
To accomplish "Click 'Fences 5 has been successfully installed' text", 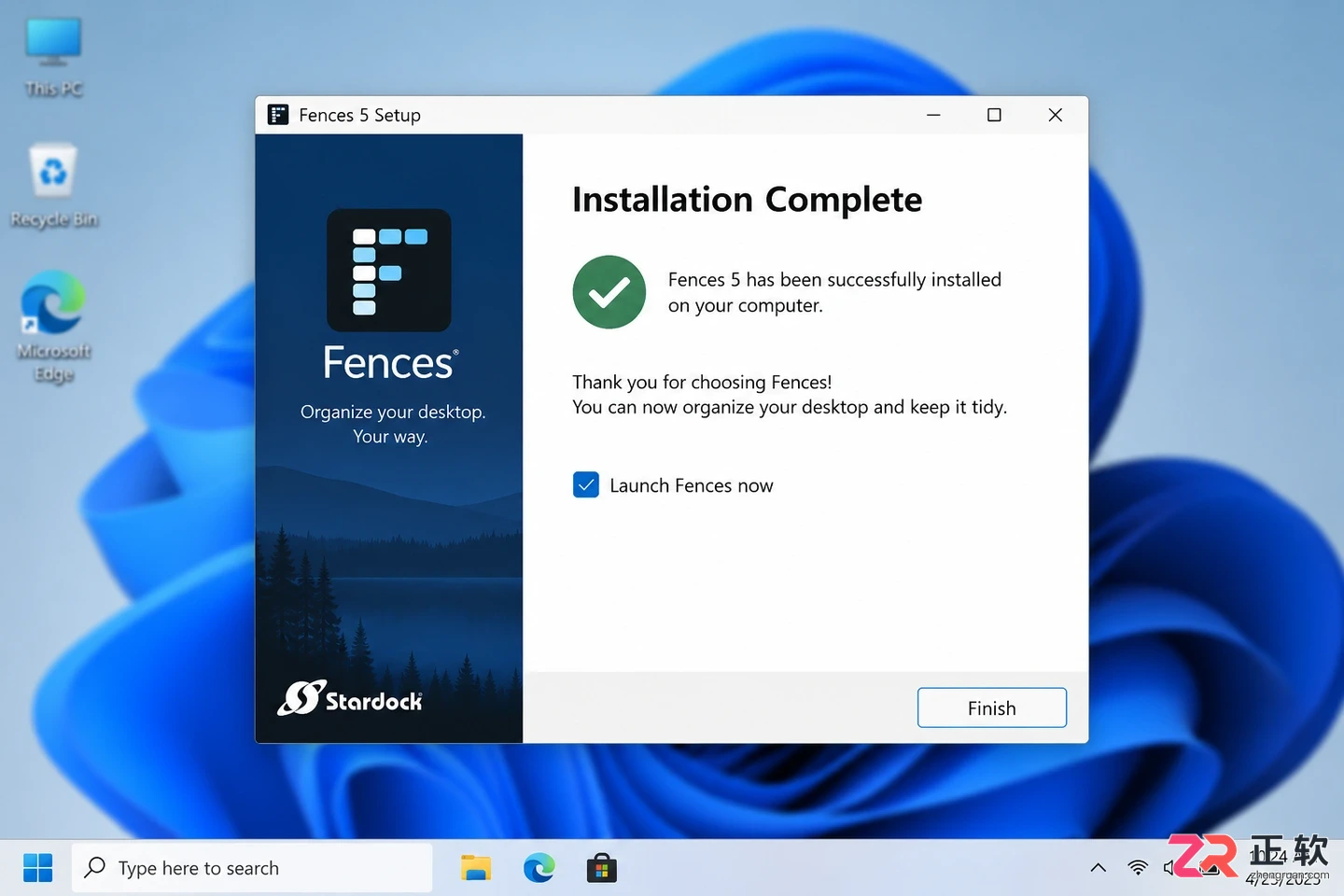I will coord(834,279).
